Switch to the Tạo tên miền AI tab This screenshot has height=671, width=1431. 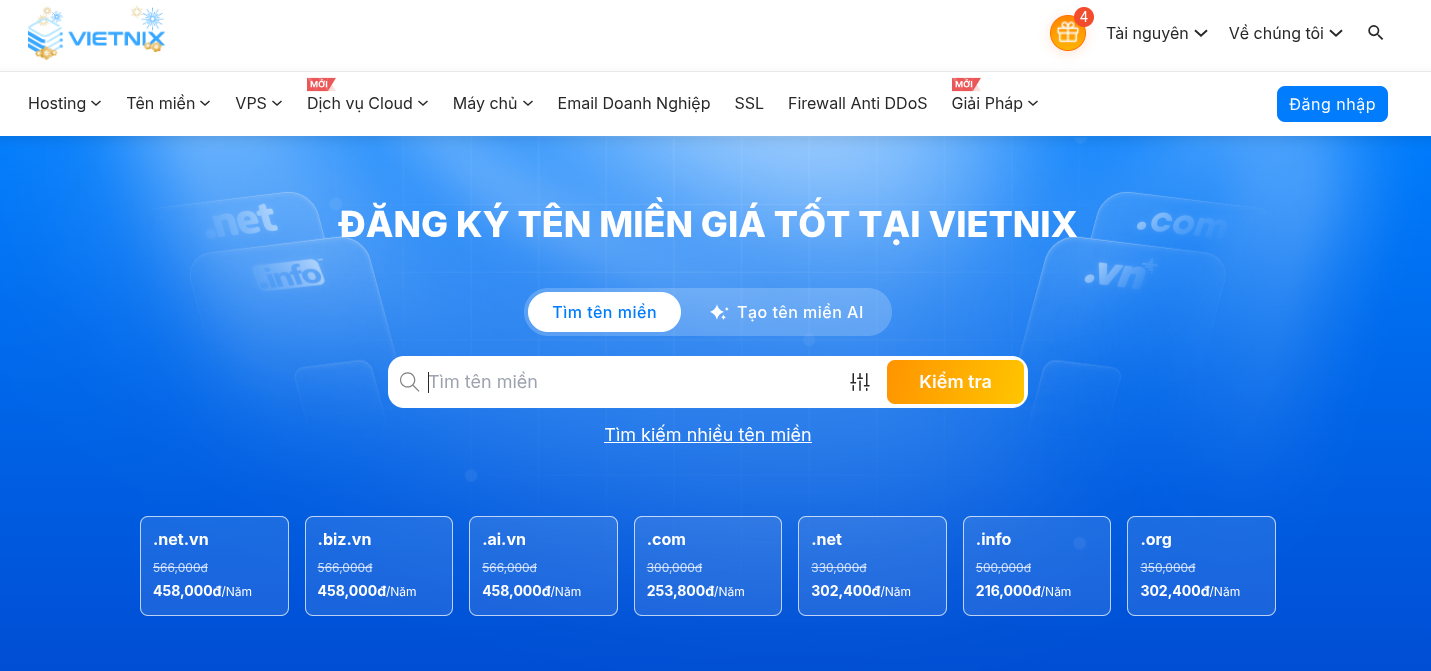click(x=798, y=311)
